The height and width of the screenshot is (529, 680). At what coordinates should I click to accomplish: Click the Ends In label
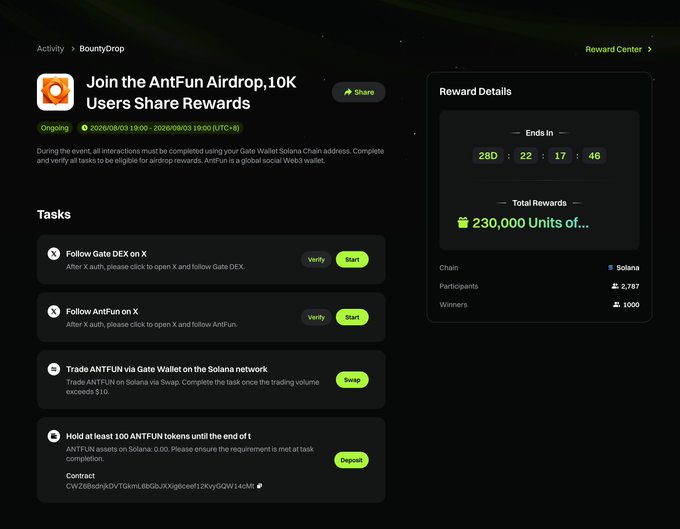point(539,133)
